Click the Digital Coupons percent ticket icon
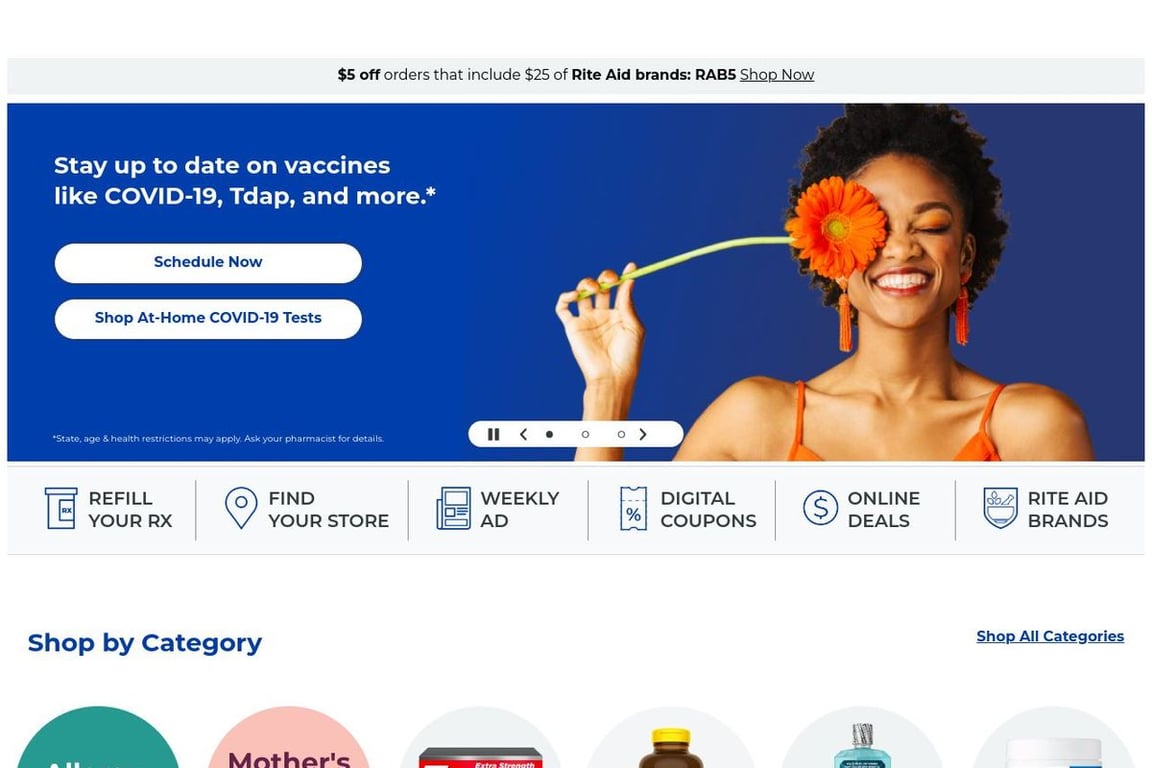This screenshot has width=1152, height=768. pos(633,509)
